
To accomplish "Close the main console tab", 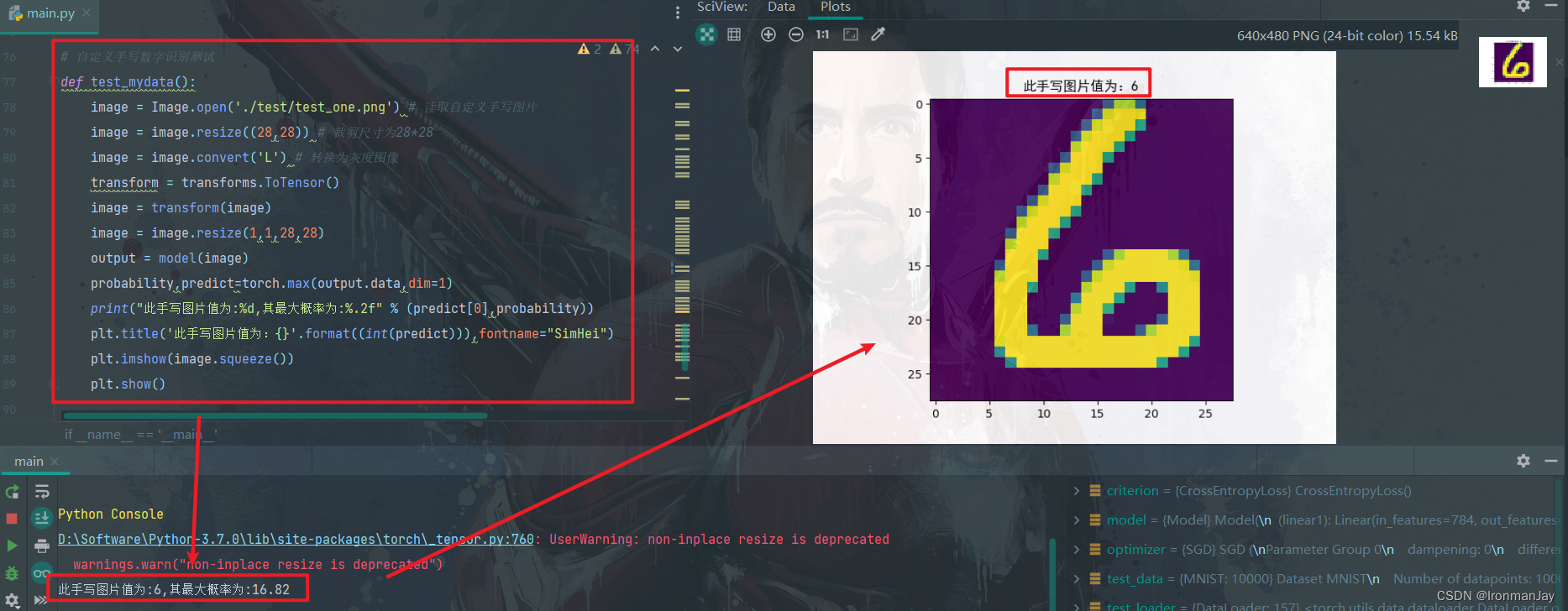I will coord(55,462).
